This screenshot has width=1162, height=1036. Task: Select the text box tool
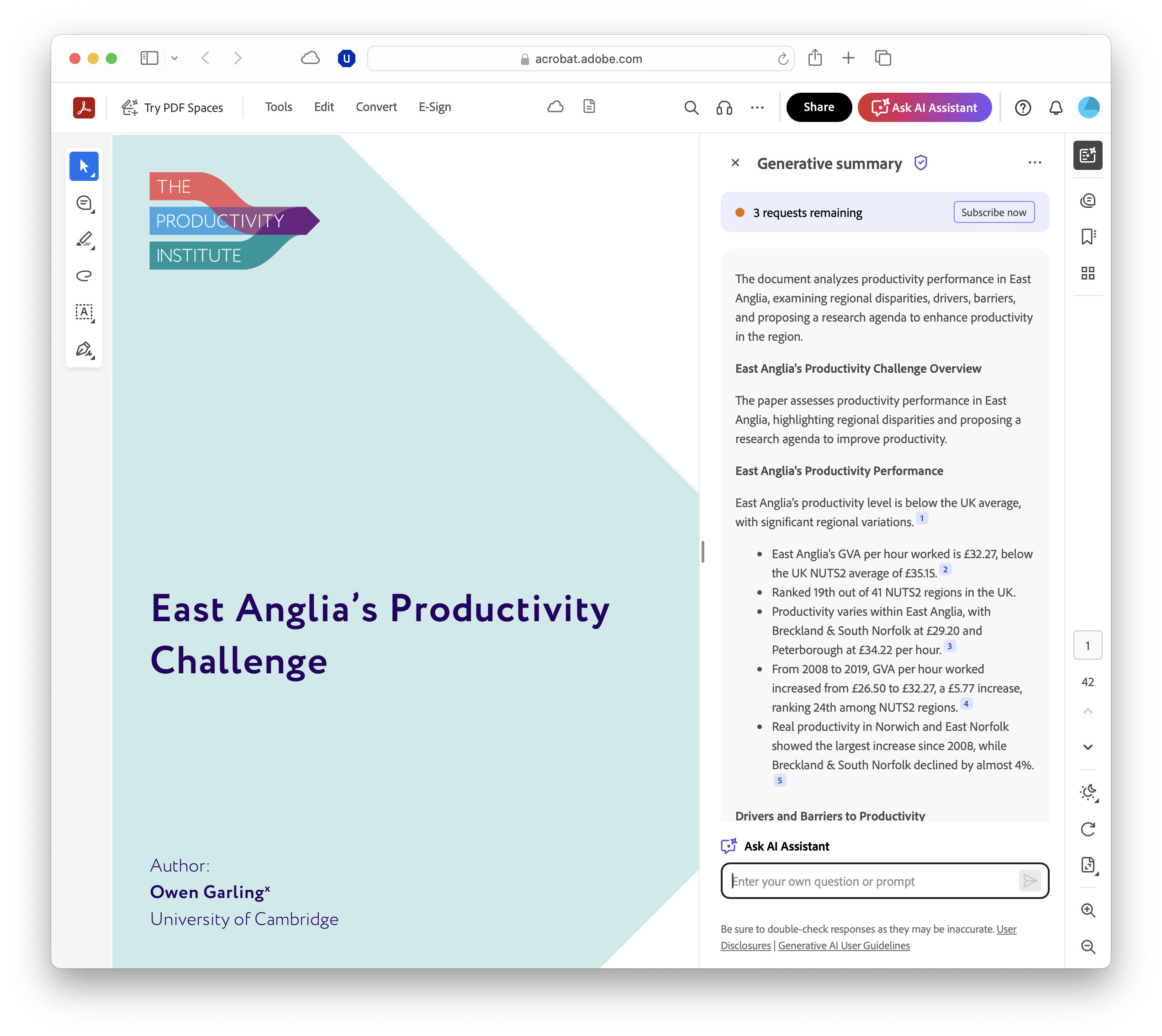pyautogui.click(x=84, y=312)
